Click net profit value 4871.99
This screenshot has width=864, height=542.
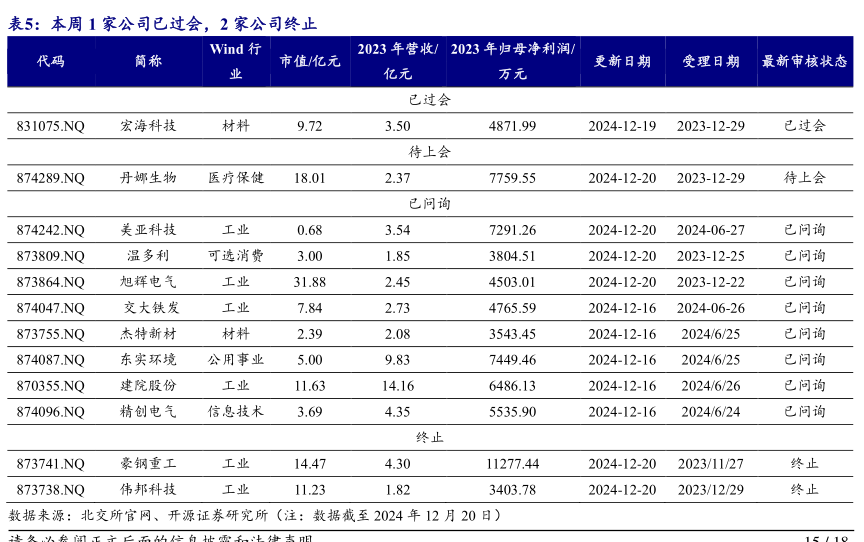[x=512, y=126]
